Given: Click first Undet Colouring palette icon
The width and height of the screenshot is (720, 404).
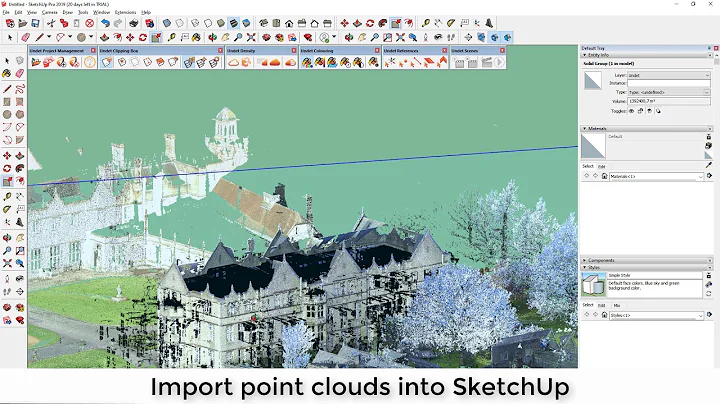Looking at the screenshot, I should pos(307,62).
